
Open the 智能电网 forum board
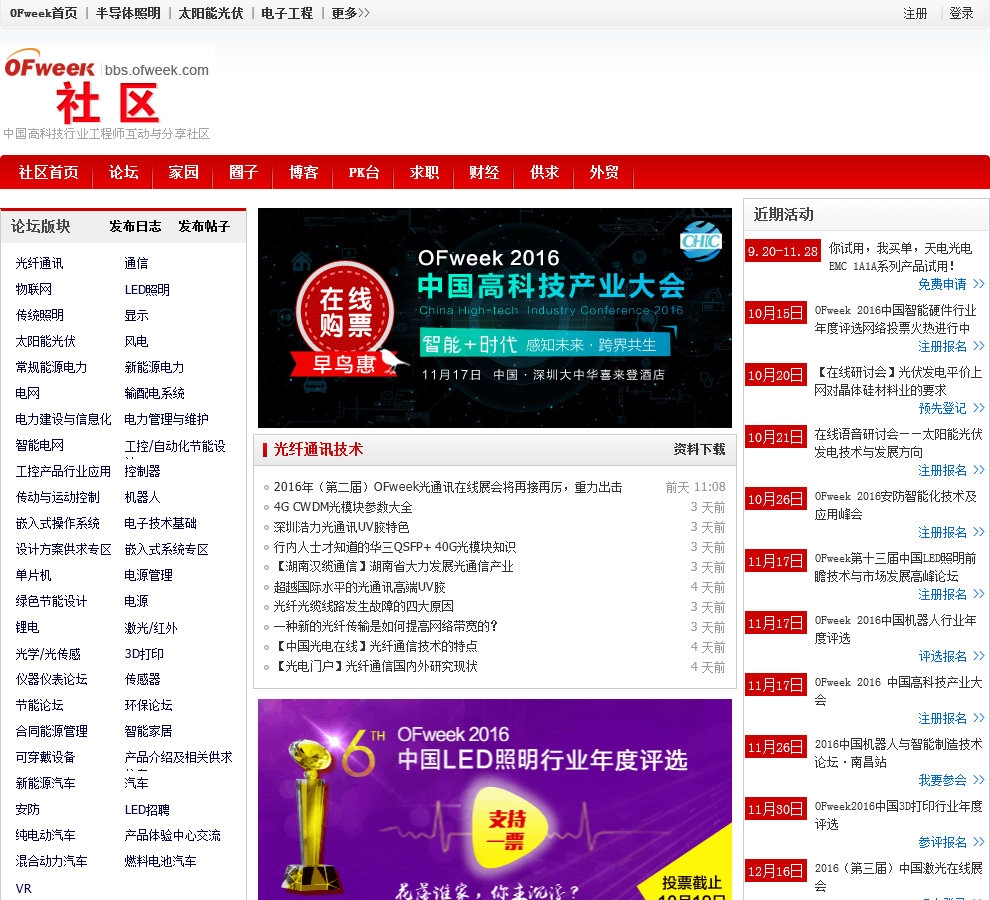(x=40, y=445)
